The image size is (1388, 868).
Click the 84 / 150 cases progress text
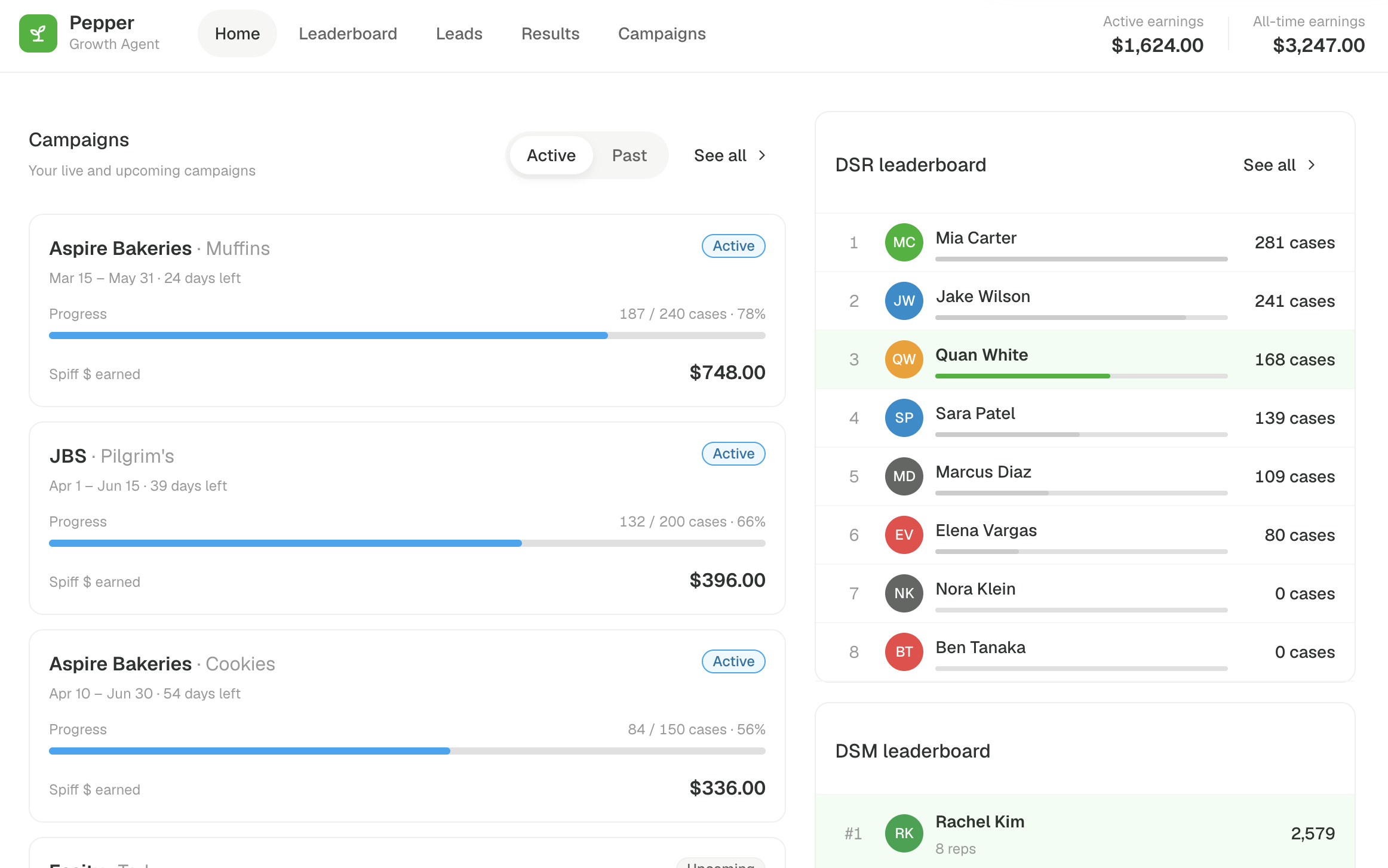(696, 730)
